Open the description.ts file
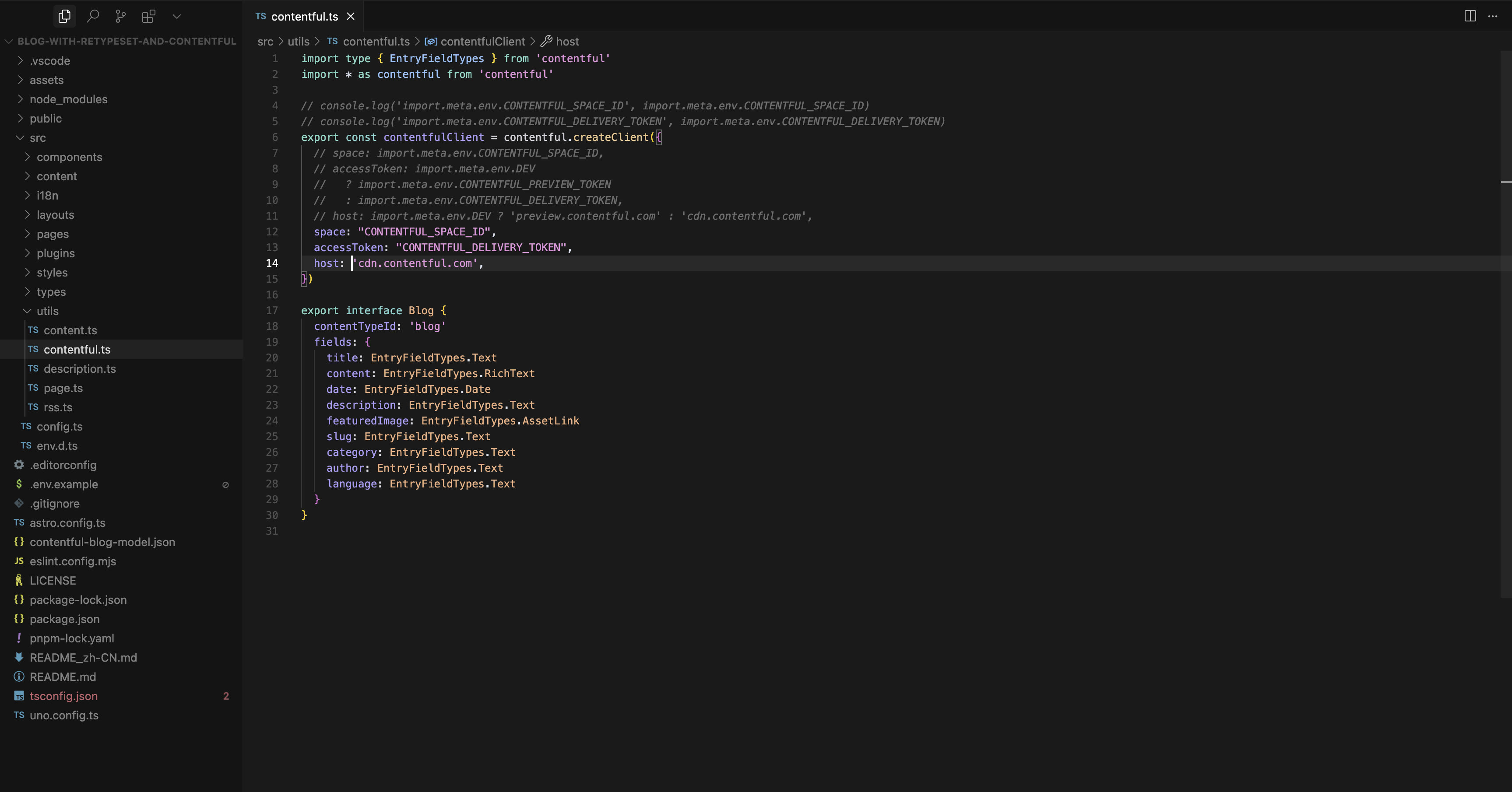Screen dimensions: 1512x792 (79, 368)
